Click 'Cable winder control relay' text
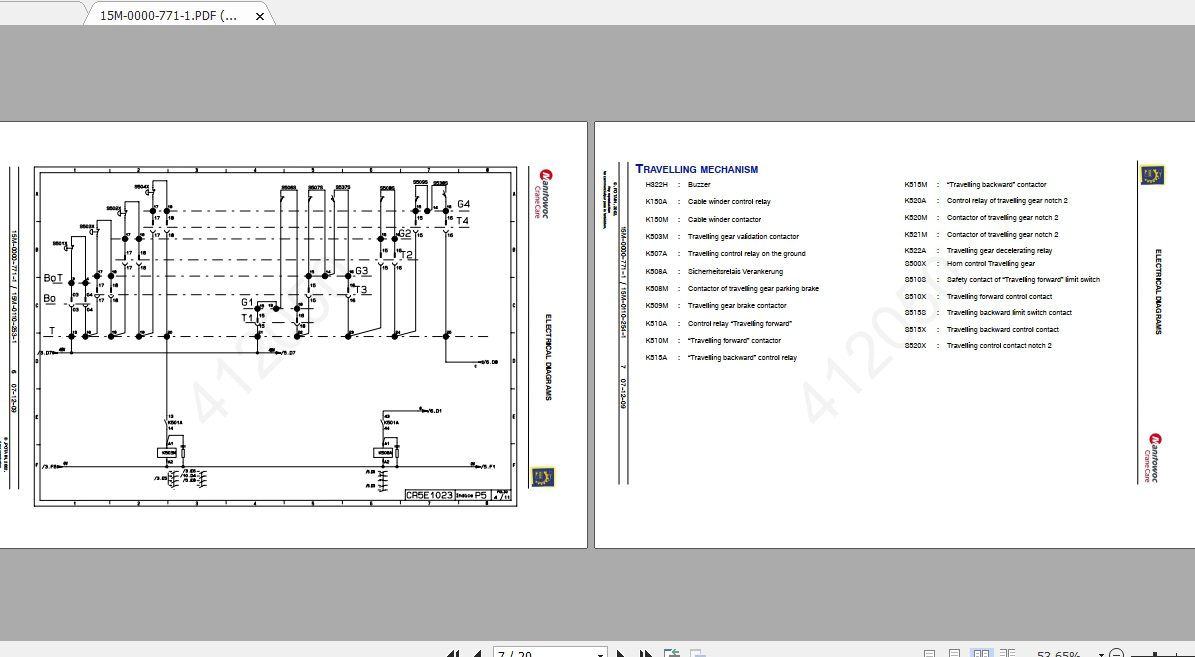The height and width of the screenshot is (657, 1195). coord(729,202)
